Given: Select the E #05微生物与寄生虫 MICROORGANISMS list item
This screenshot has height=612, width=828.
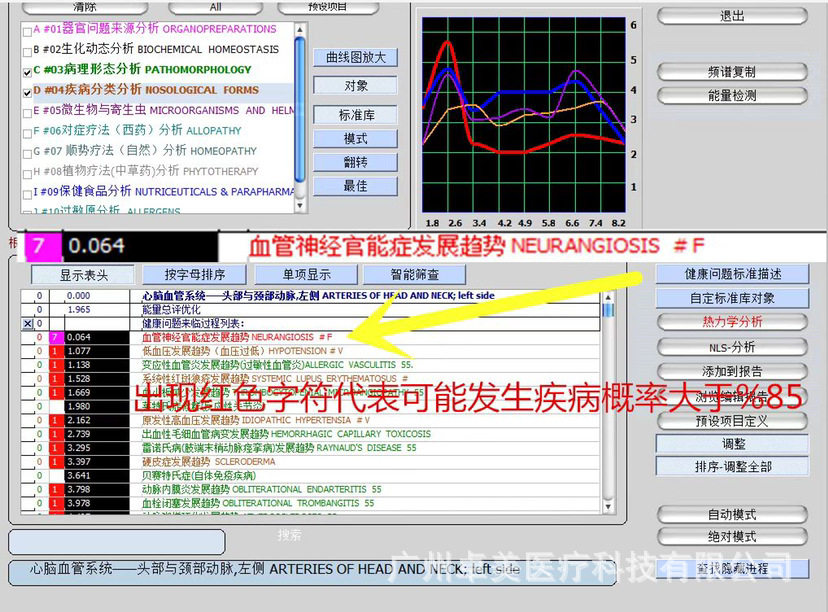Looking at the screenshot, I should (164, 110).
